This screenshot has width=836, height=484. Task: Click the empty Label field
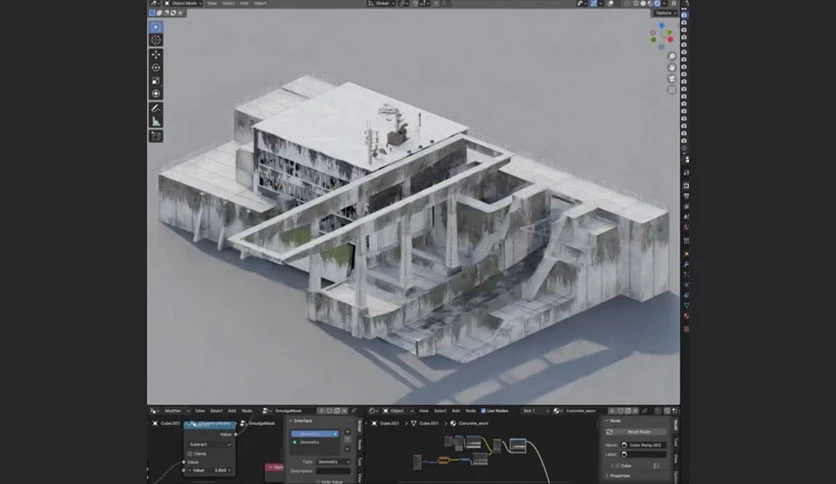pos(644,455)
